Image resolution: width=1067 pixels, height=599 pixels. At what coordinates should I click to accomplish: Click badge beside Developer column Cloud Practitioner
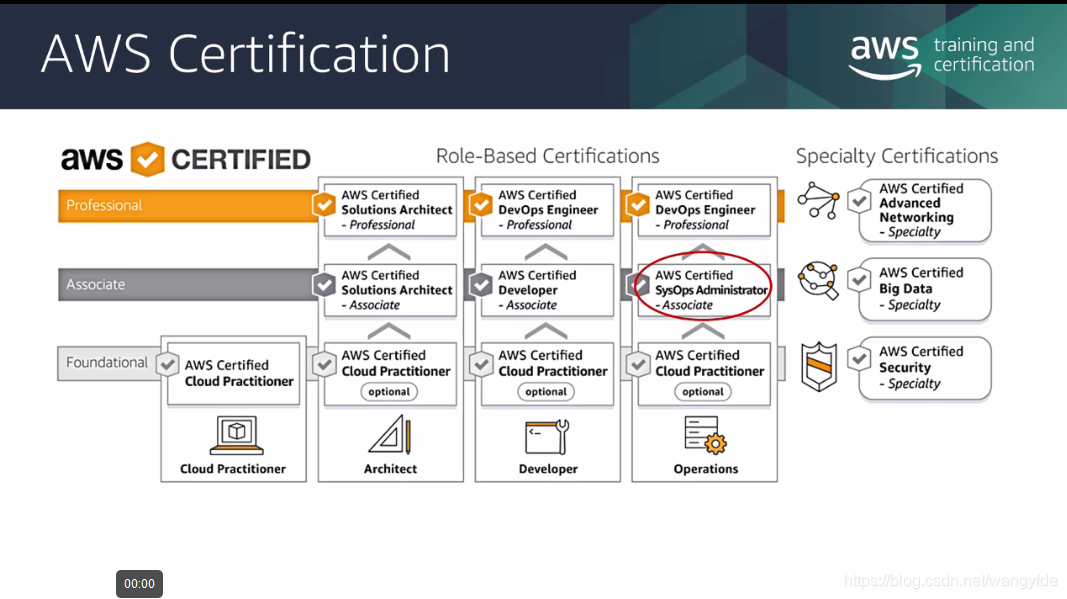[481, 364]
